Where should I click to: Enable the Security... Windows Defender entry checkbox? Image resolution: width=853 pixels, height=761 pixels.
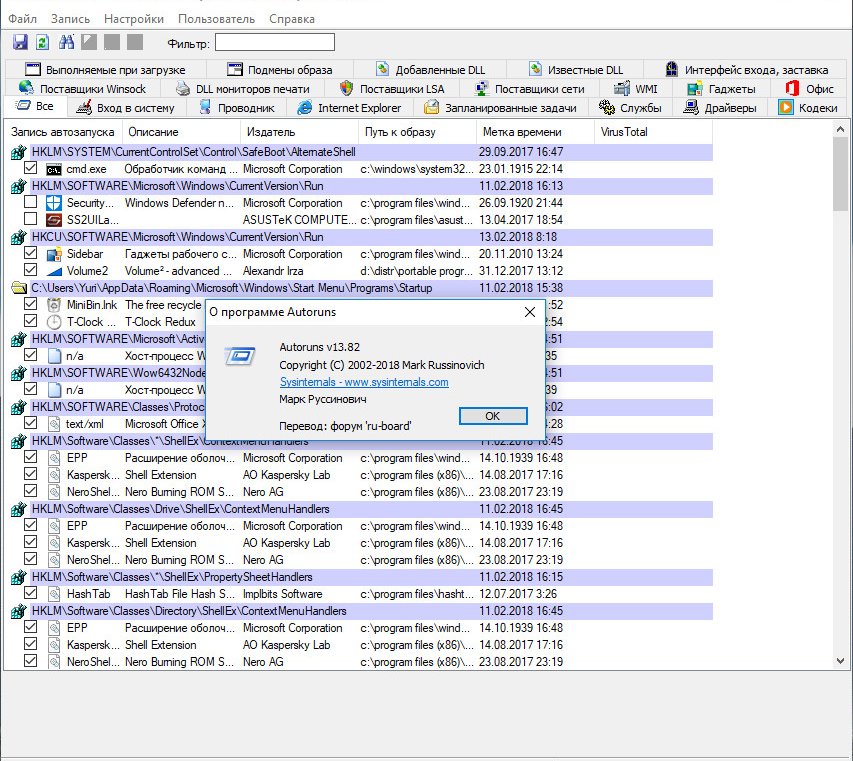point(30,202)
